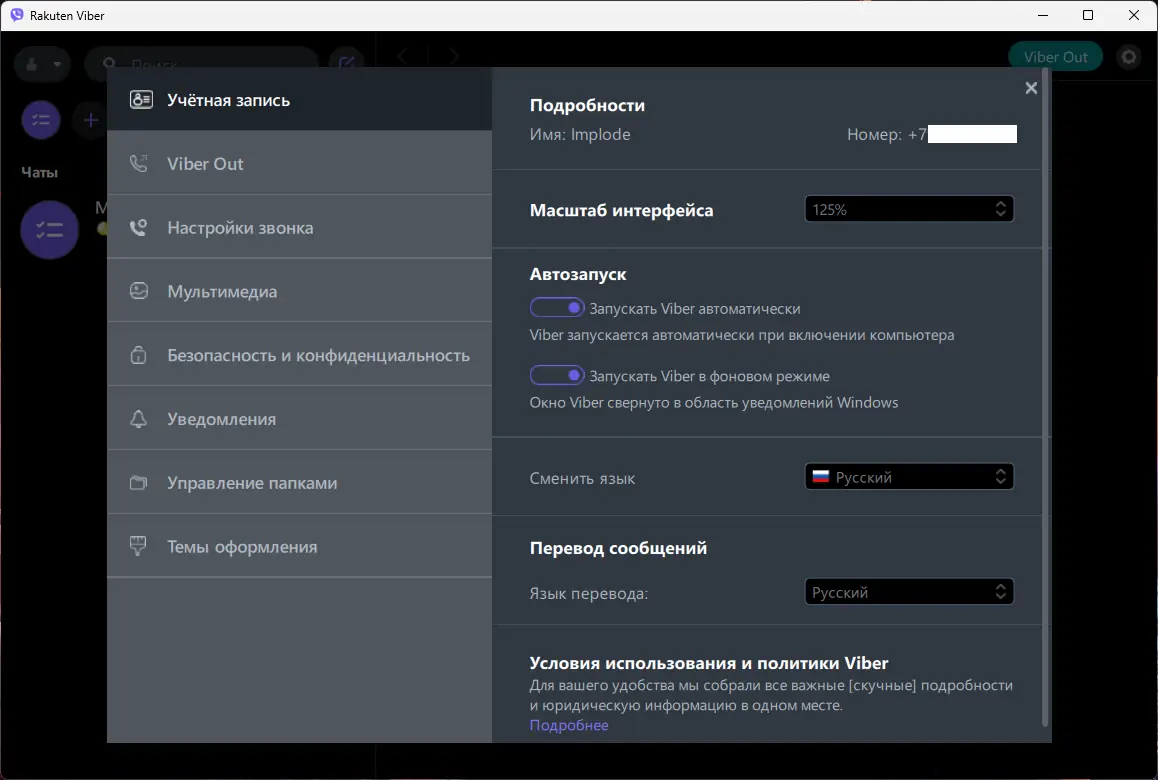
Task: Click the phone icon next to Viber Out
Action: [x=139, y=164]
